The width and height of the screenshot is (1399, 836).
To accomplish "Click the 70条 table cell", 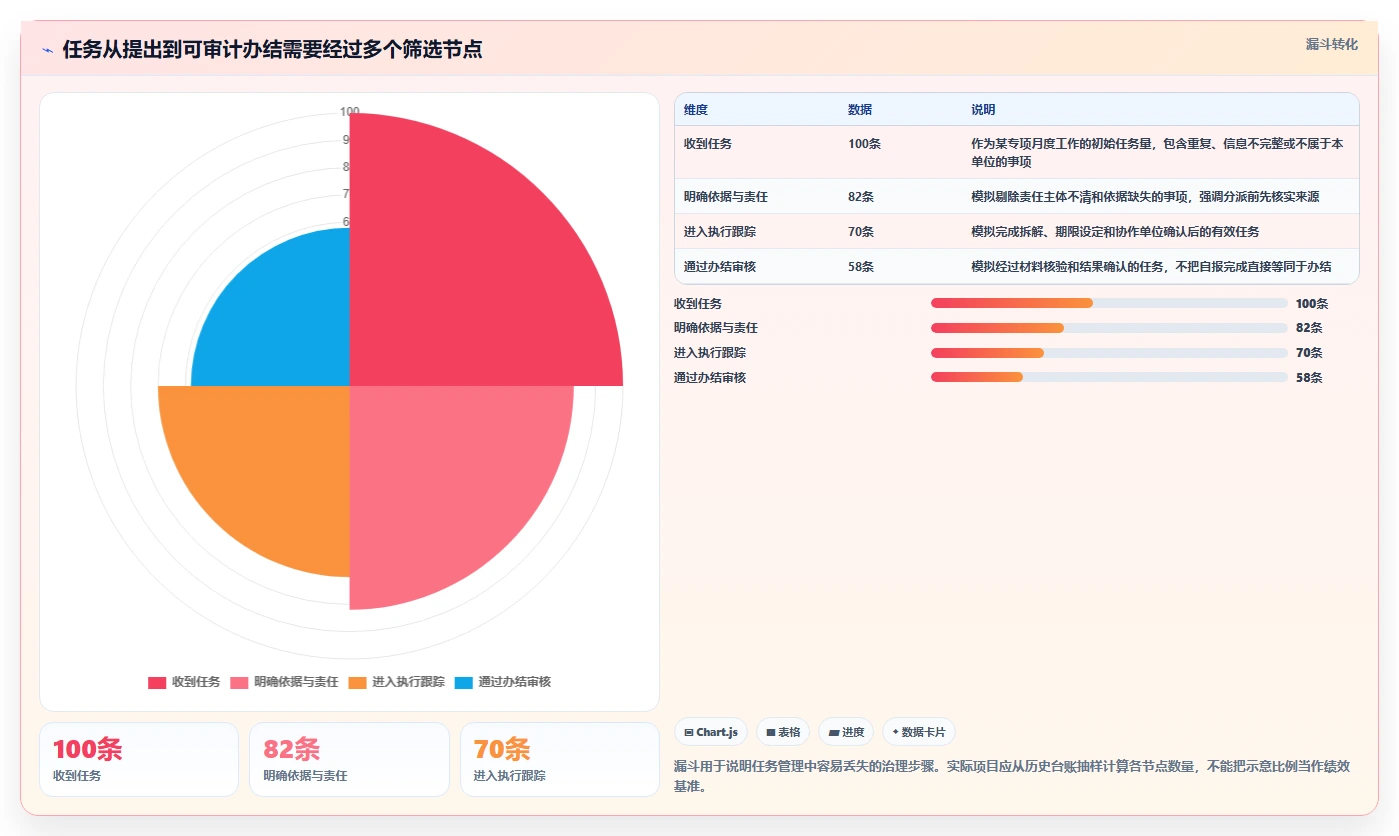I will [901, 231].
